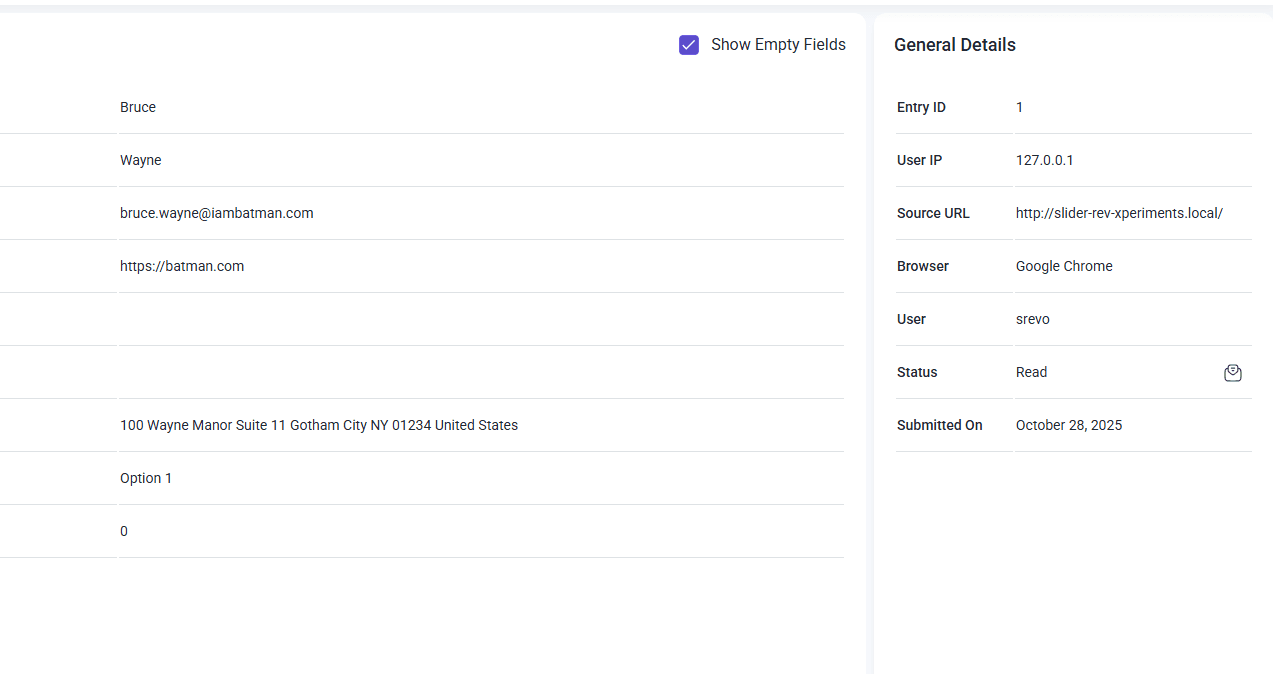Select the last name value Wayne
1273x674 pixels.
[x=140, y=160]
